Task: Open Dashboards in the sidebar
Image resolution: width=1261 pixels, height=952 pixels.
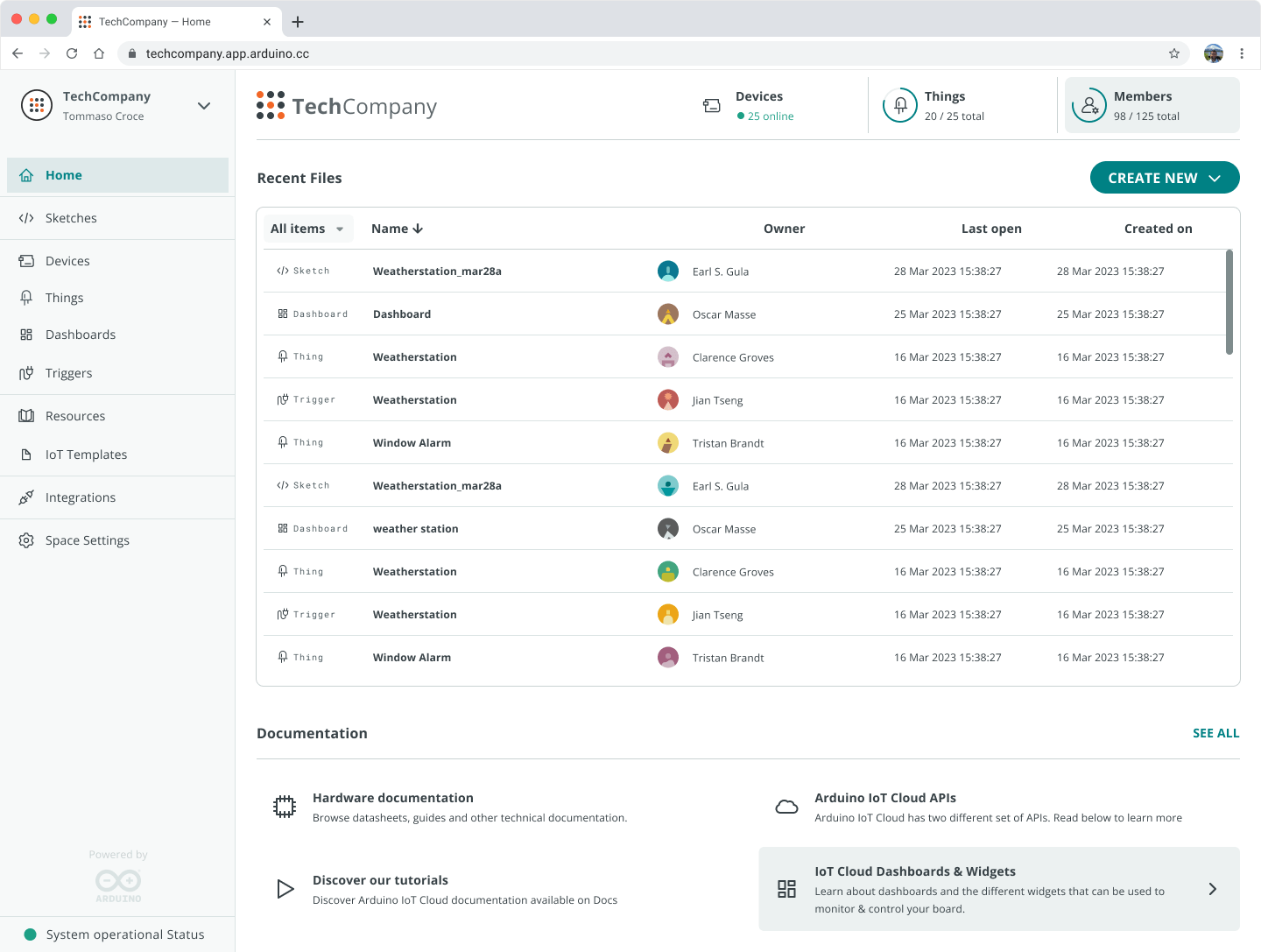Action: [x=81, y=335]
